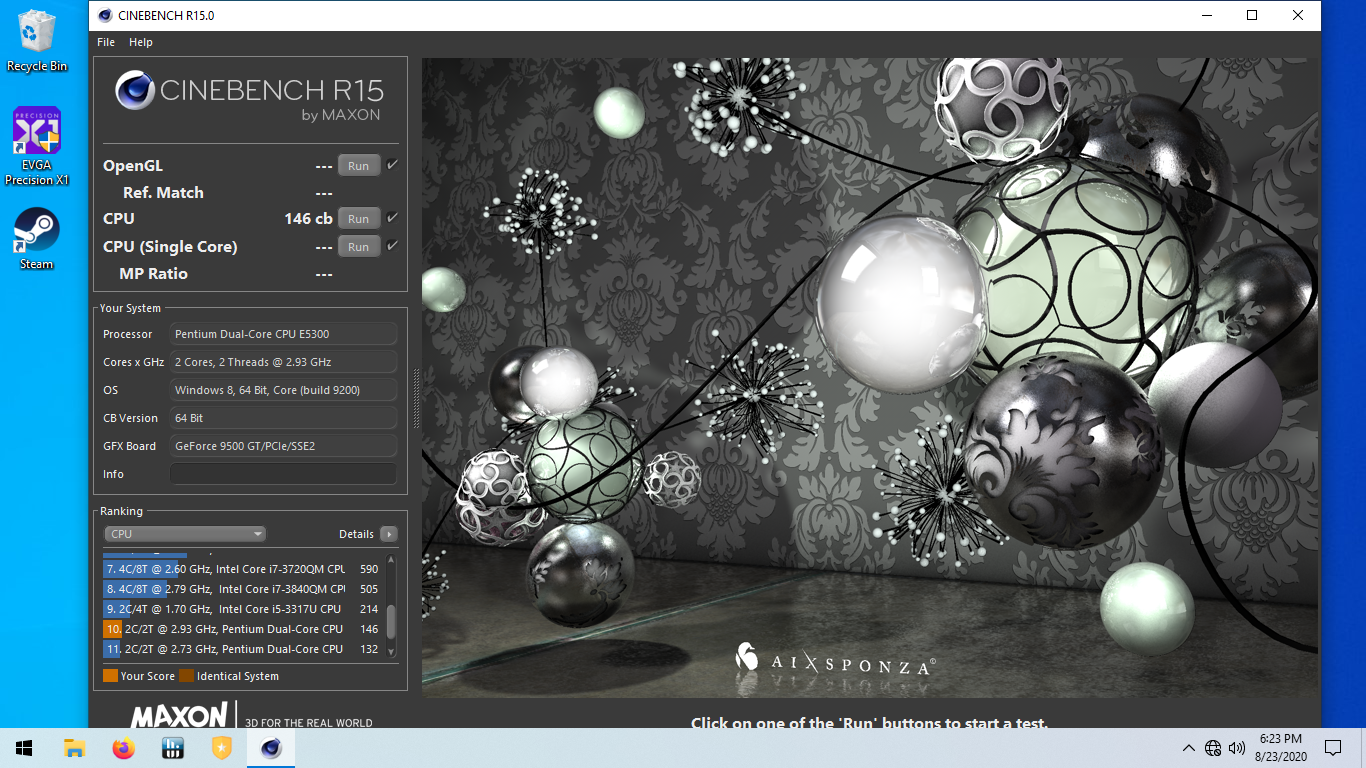Select the Cinebench taskbar icon
Screen dimensions: 1366x768
point(270,748)
